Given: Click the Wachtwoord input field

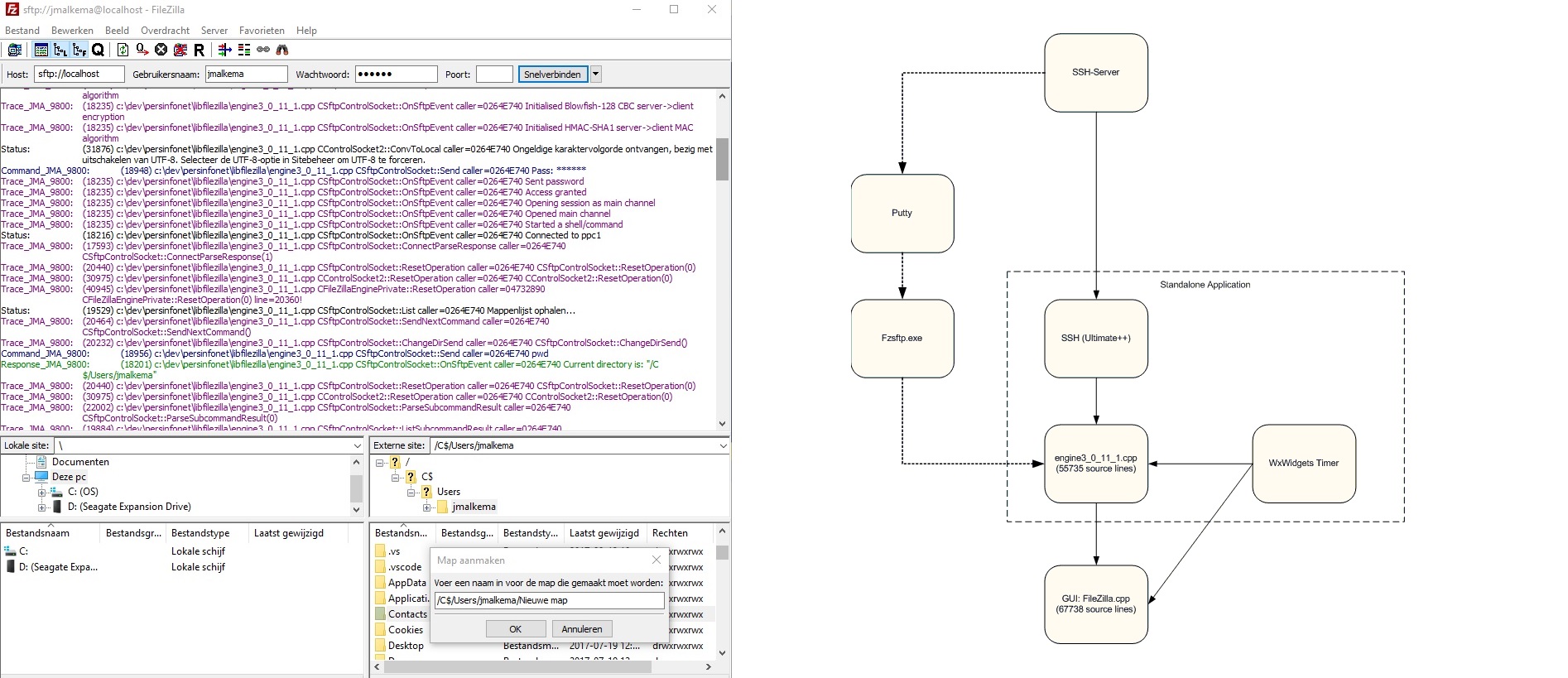Looking at the screenshot, I should [x=396, y=75].
